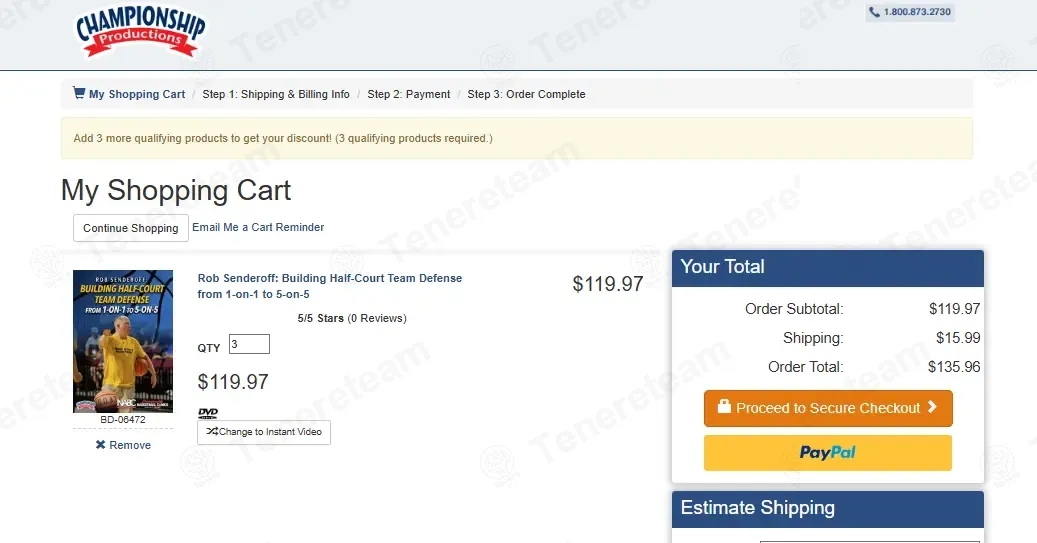Viewport: 1037px width, 543px height.
Task: Click the 1.800.873.2730 phone number
Action: (x=917, y=12)
